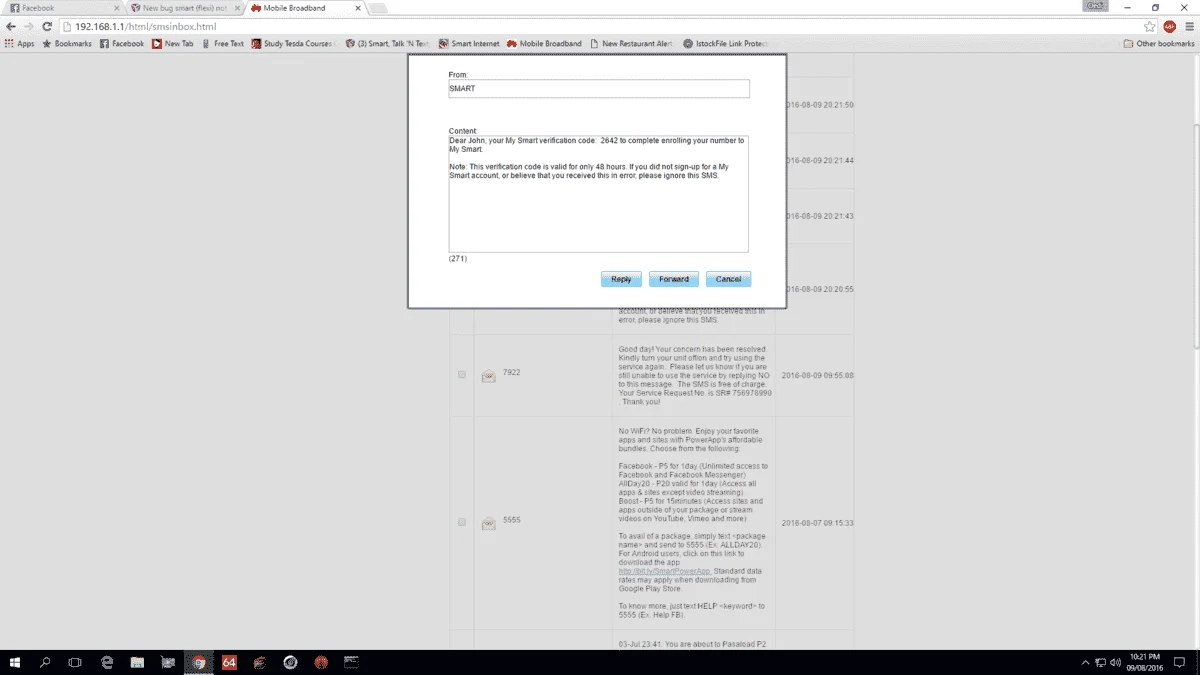Expand the Other bookmarks folder
The width and height of the screenshot is (1200, 675).
pyautogui.click(x=1159, y=44)
